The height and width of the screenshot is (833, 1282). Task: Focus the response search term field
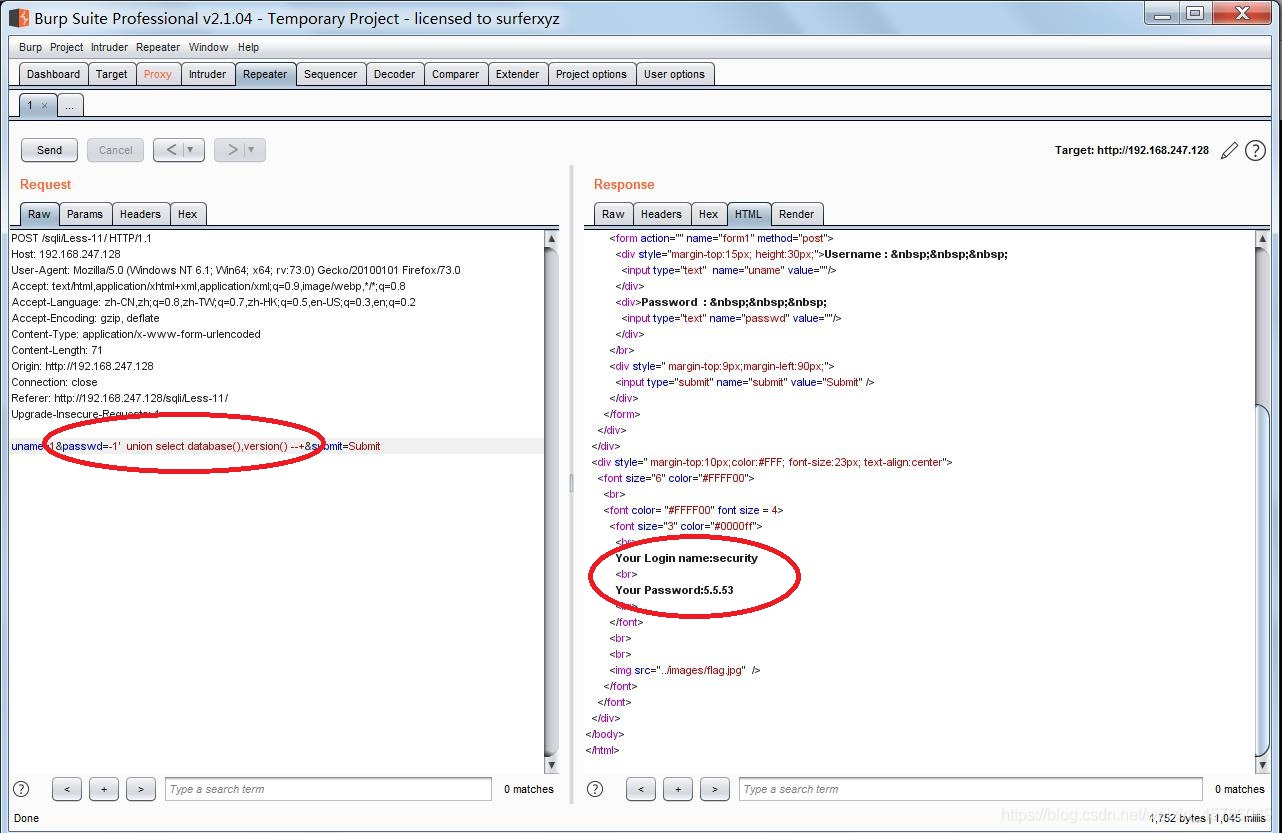pyautogui.click(x=970, y=789)
